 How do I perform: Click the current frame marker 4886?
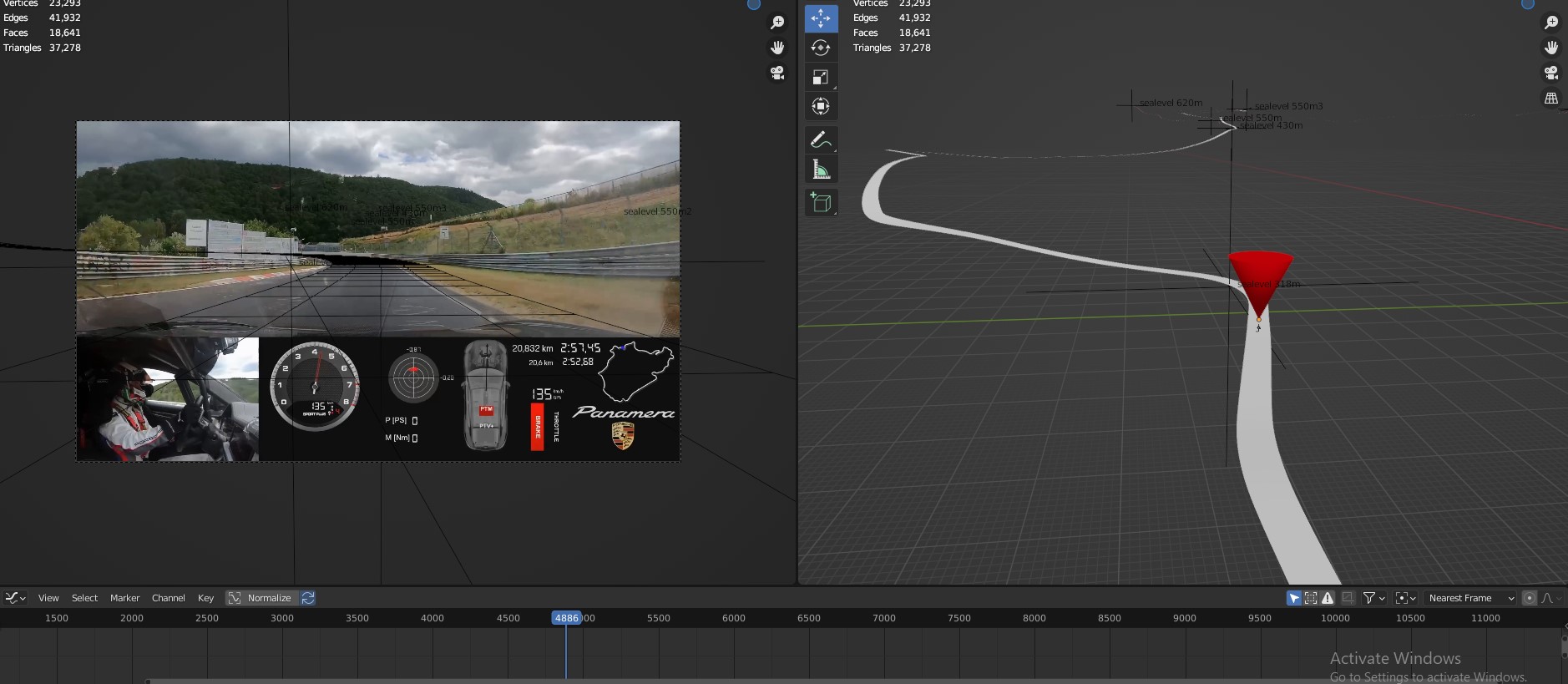(x=566, y=618)
